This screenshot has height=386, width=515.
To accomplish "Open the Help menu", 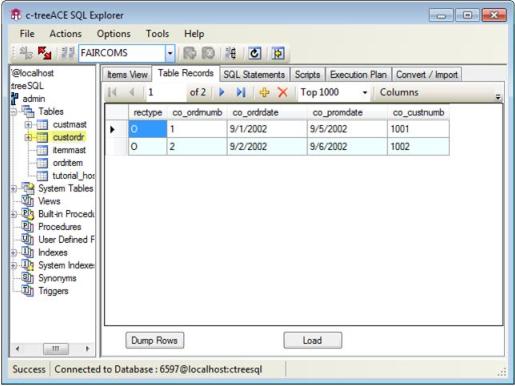I will pyautogui.click(x=194, y=34).
